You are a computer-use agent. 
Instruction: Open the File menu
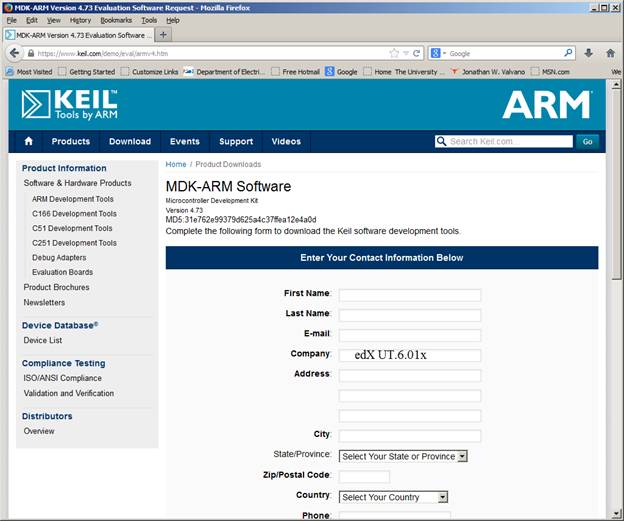coord(12,20)
